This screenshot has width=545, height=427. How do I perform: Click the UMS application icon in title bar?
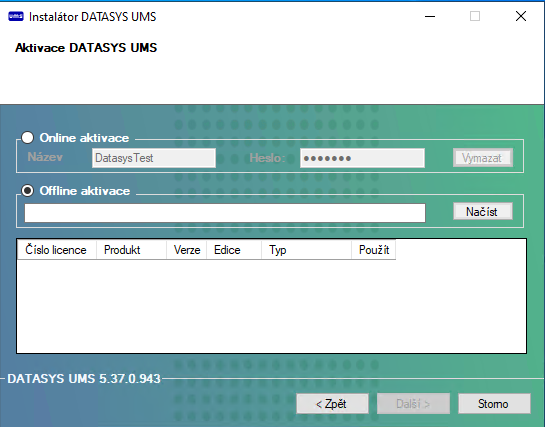[16, 16]
